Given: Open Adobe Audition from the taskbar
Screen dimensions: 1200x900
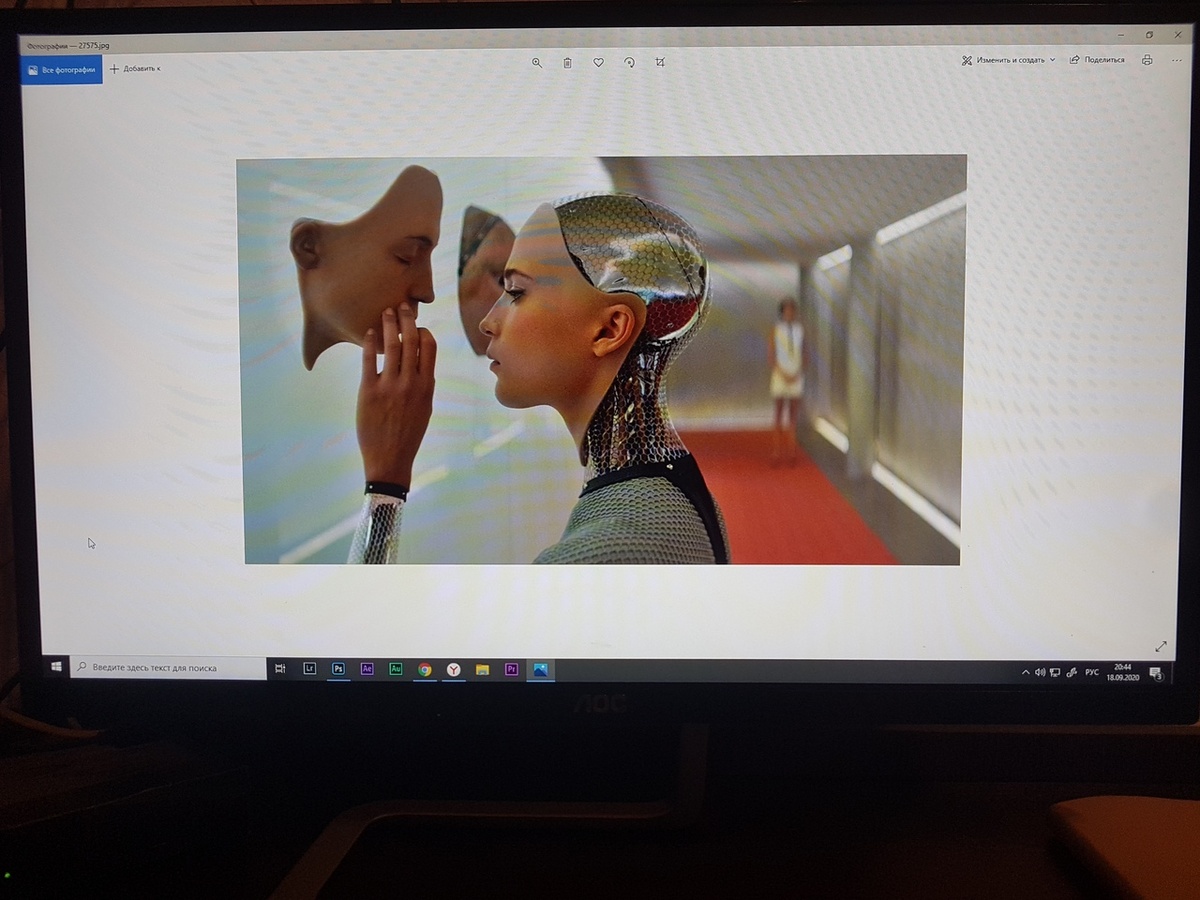Looking at the screenshot, I should pos(396,669).
